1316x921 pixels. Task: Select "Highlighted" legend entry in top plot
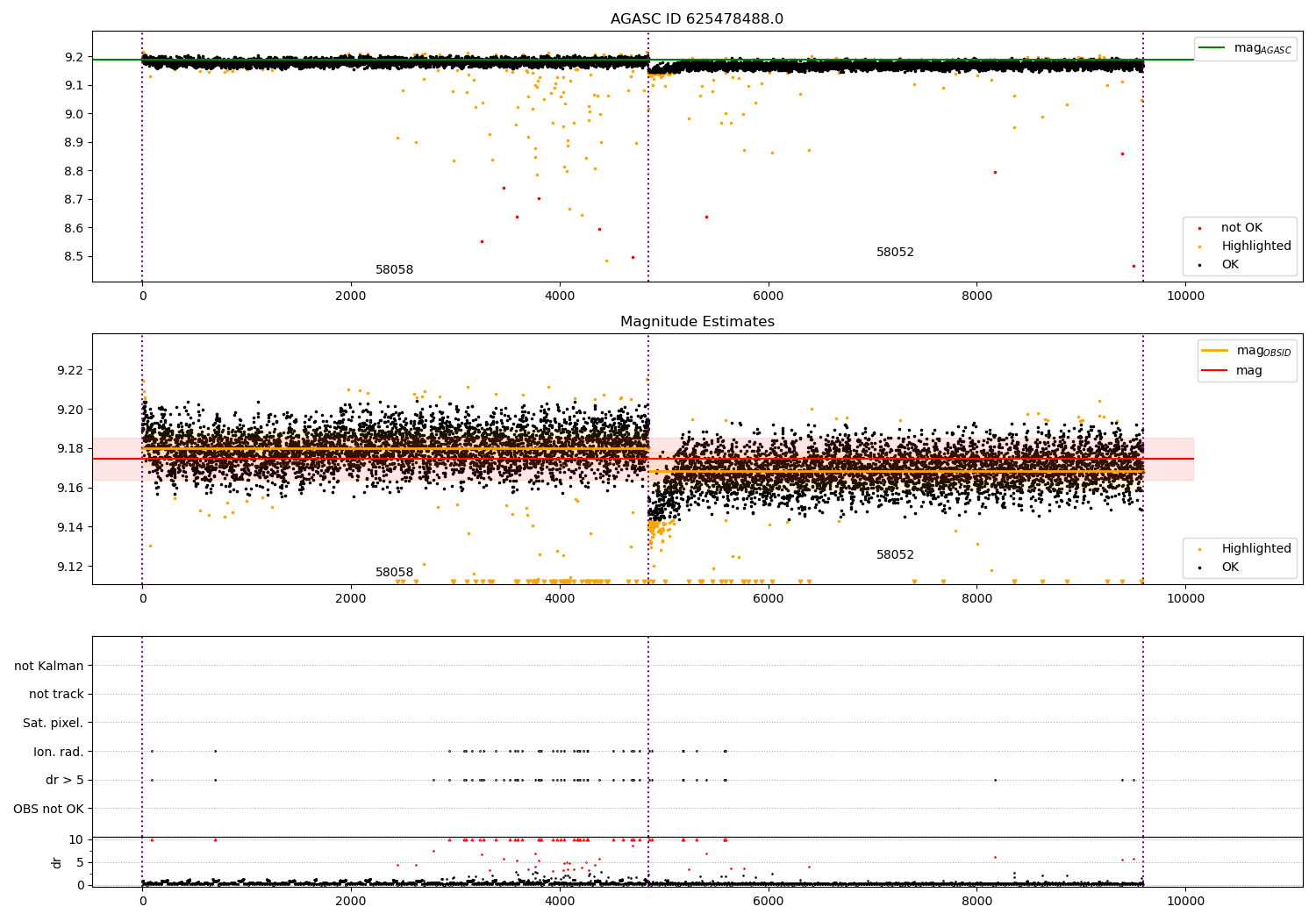click(1256, 246)
